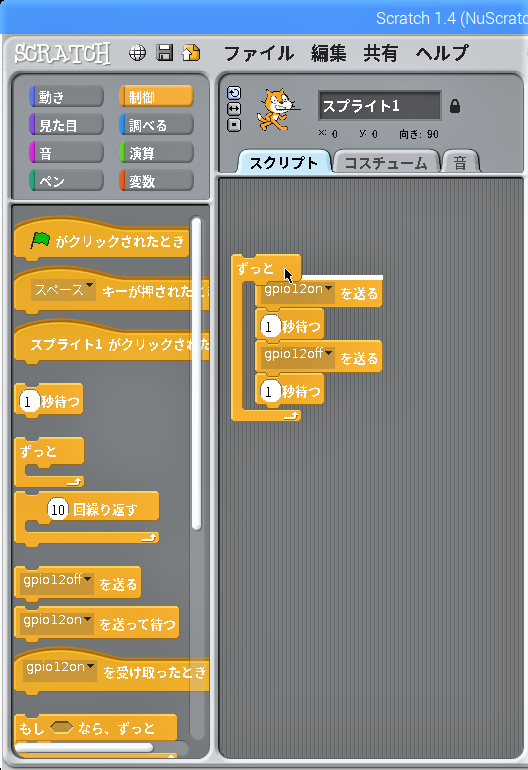Screen dimensions: 528x770
Task: Click the スプライト1 sprite name field
Action: [380, 106]
